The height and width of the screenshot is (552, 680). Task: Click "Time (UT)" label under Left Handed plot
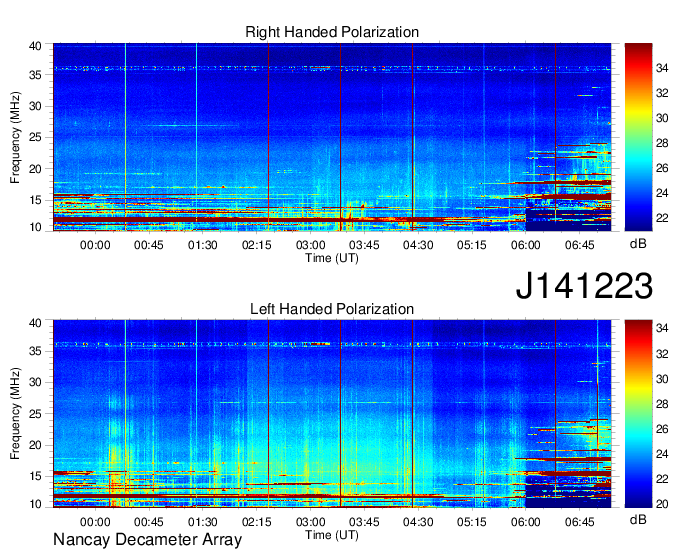pos(332,535)
